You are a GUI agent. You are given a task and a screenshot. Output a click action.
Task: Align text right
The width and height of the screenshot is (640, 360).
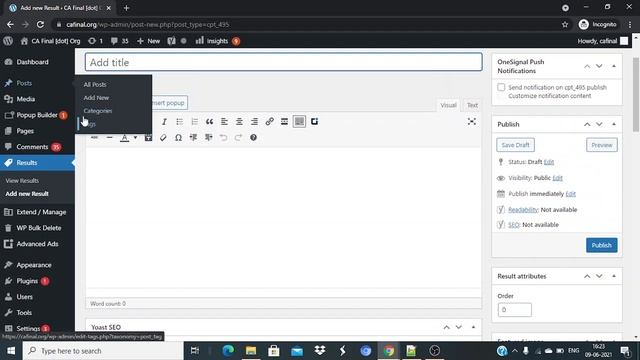tap(254, 122)
